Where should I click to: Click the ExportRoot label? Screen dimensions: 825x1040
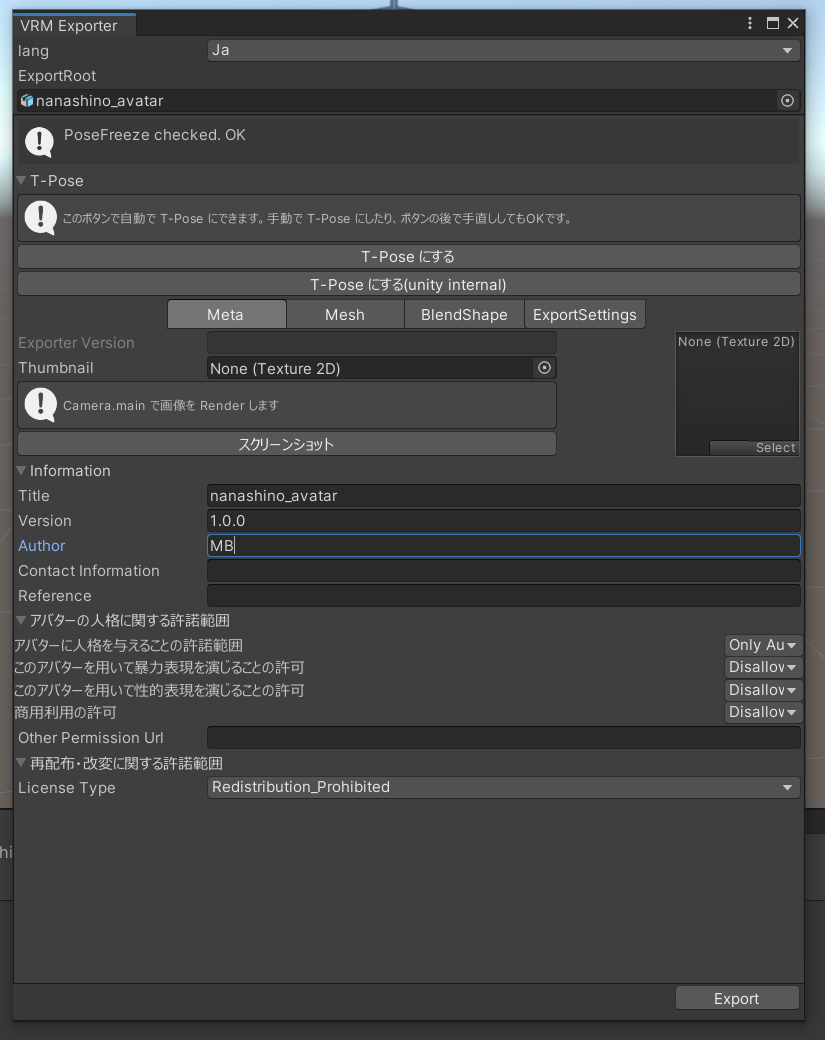coord(57,76)
